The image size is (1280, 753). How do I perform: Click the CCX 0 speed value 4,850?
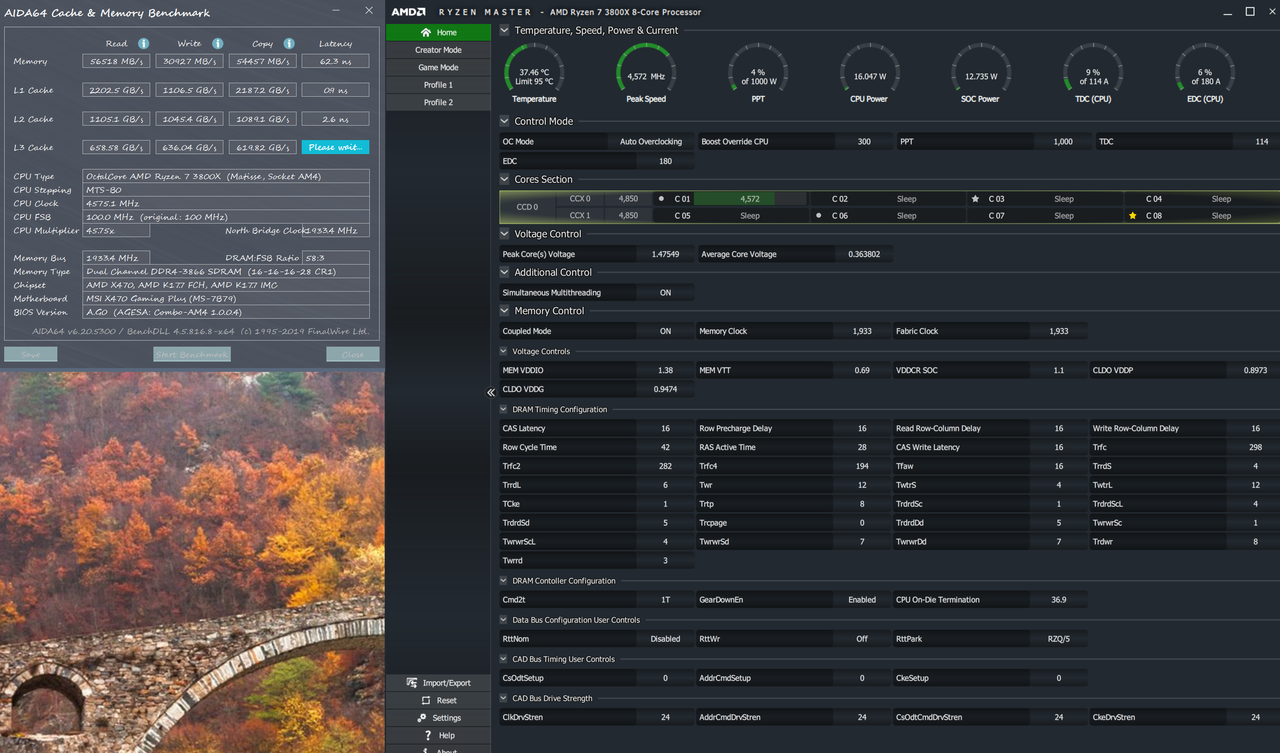[x=628, y=199]
